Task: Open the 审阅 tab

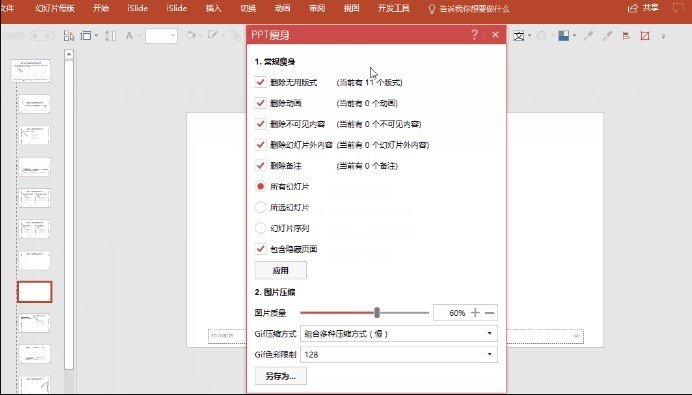Action: 317,8
